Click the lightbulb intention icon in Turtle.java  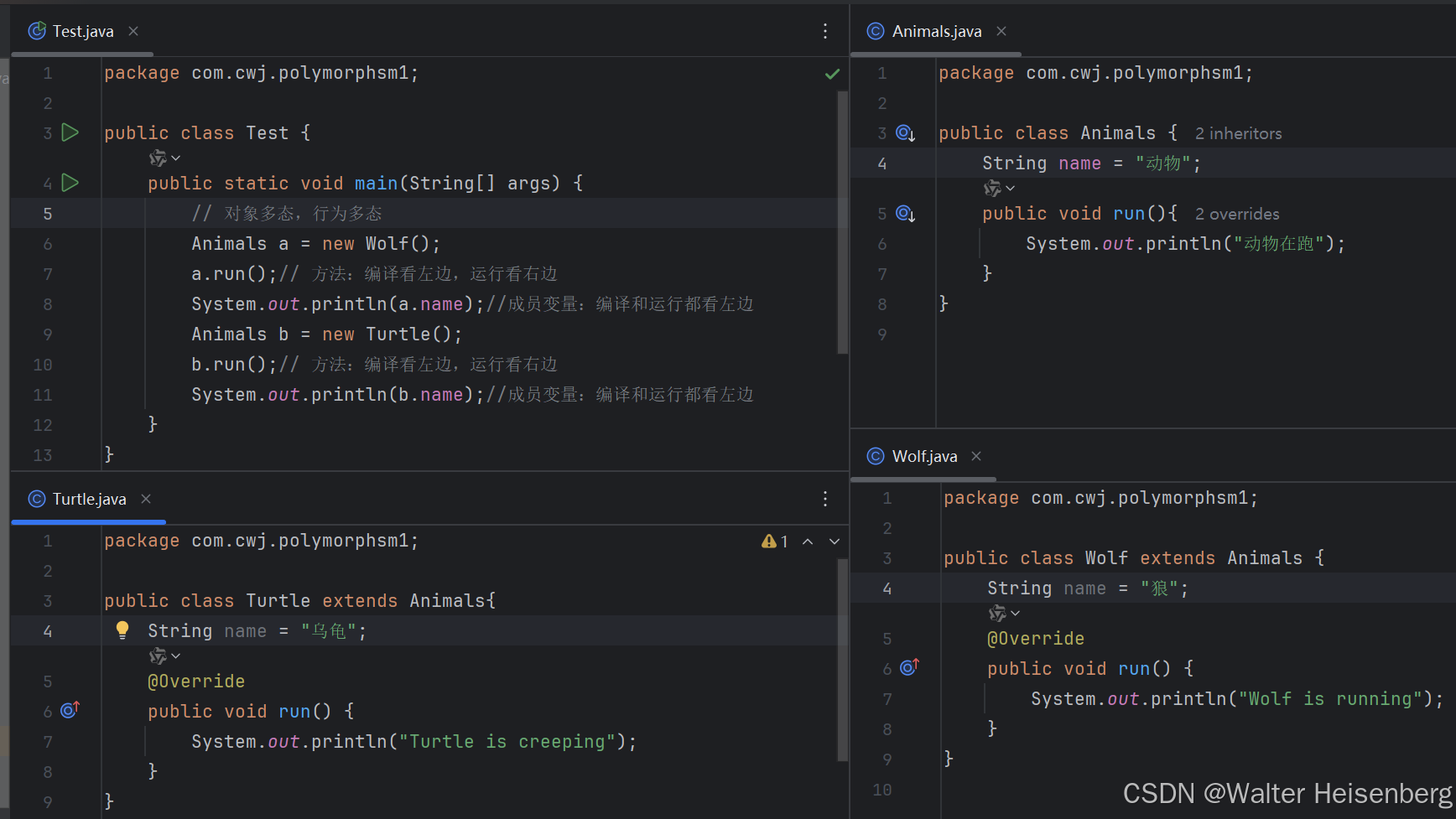click(x=122, y=630)
